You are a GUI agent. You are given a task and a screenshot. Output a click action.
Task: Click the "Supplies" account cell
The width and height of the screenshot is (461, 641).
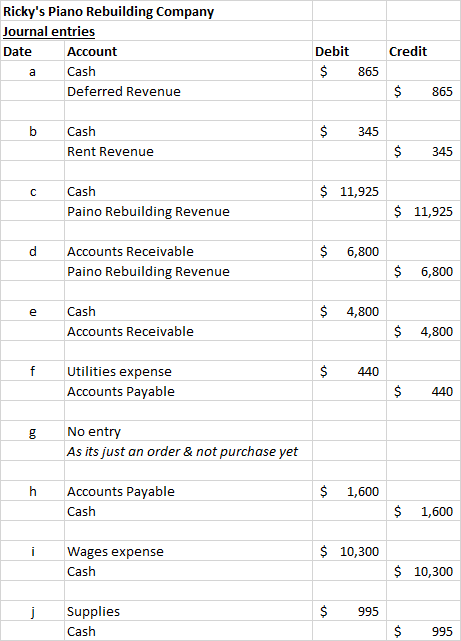tap(188, 612)
